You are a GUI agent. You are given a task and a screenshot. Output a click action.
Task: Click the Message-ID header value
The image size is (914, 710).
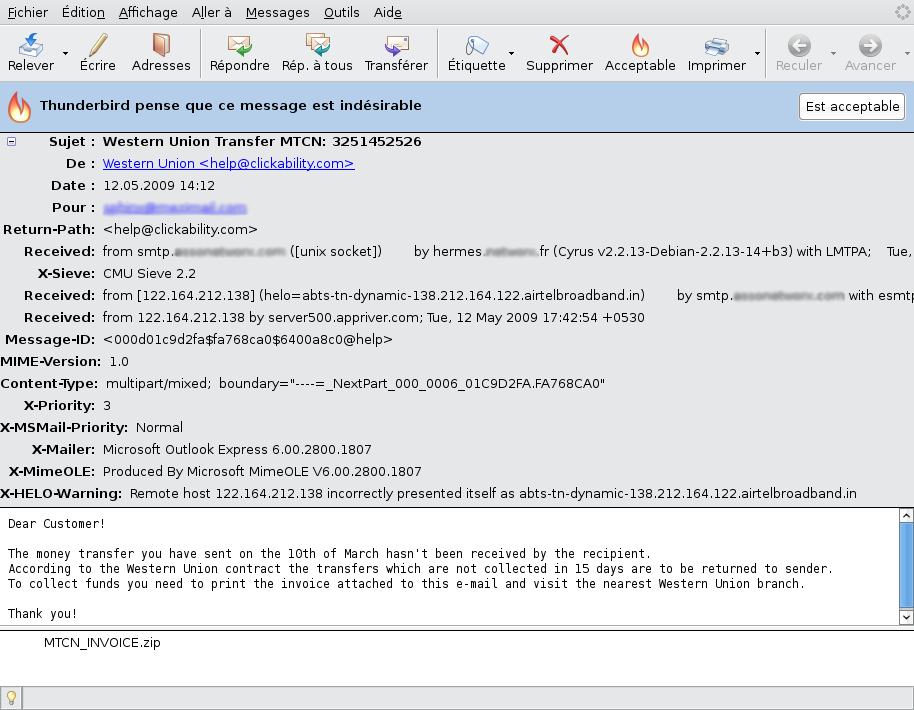(248, 340)
